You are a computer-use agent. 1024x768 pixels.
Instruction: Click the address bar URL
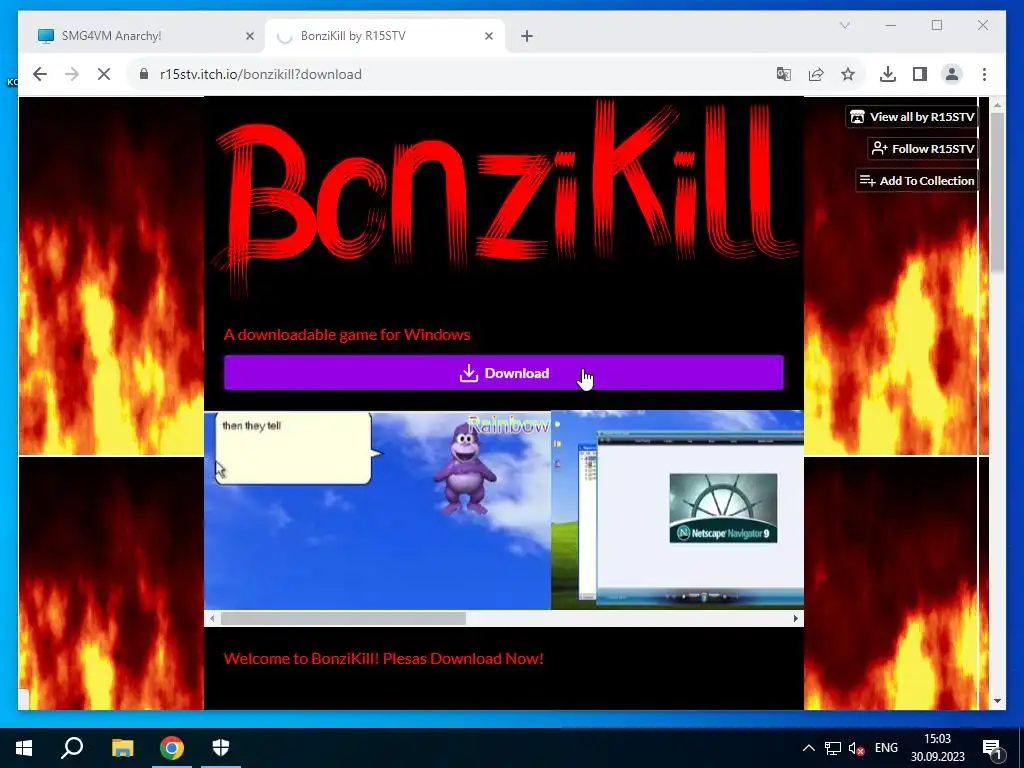(261, 74)
